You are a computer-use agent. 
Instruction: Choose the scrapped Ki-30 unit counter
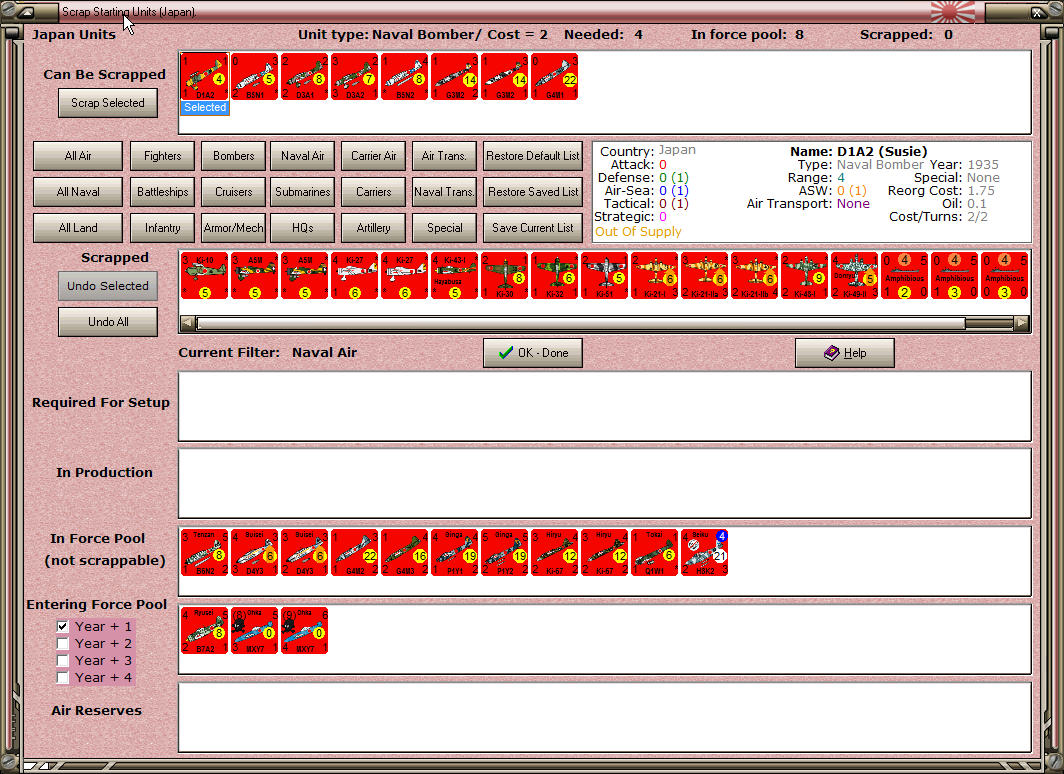pyautogui.click(x=505, y=275)
